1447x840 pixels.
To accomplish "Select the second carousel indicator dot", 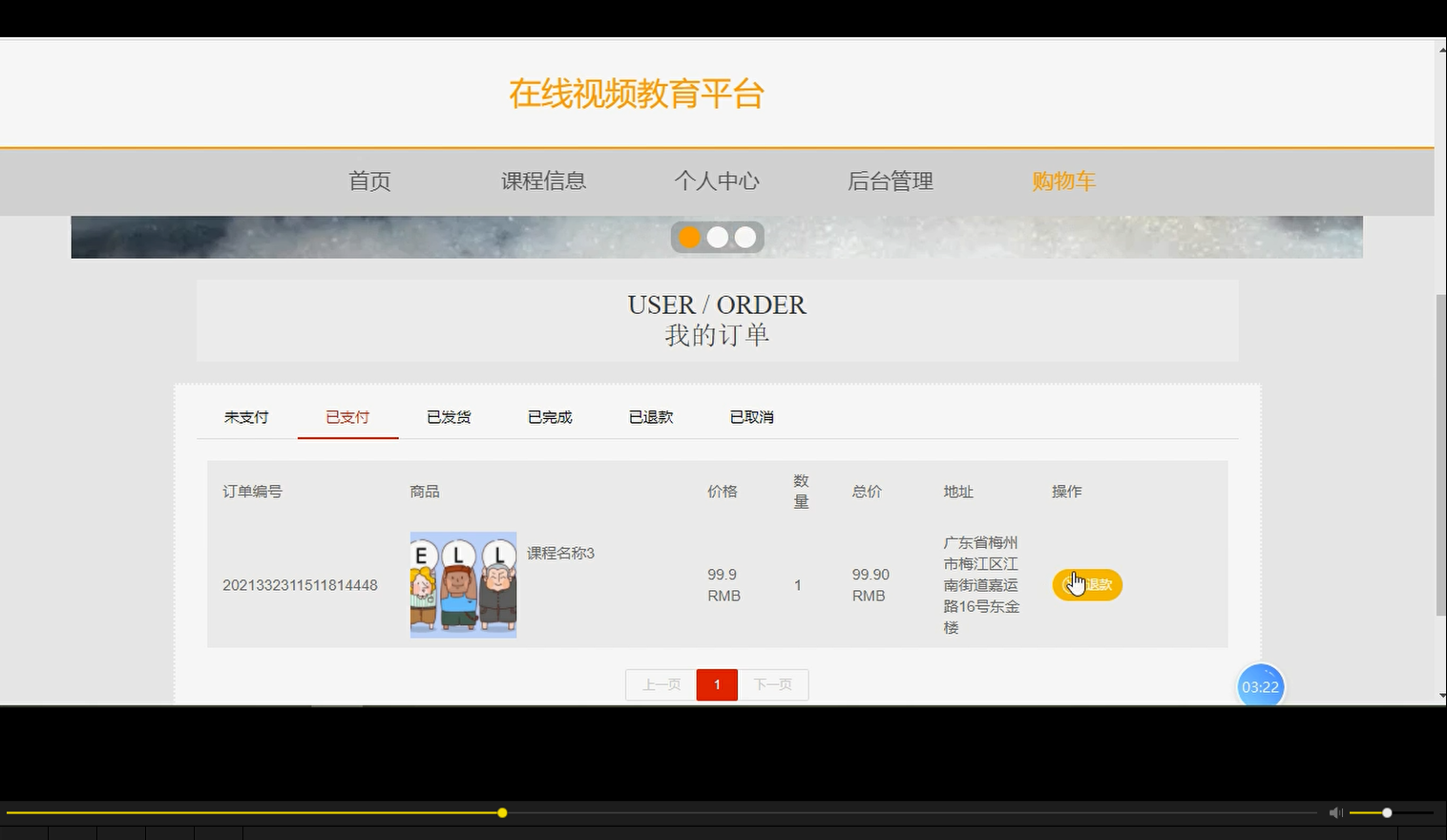I will (717, 237).
